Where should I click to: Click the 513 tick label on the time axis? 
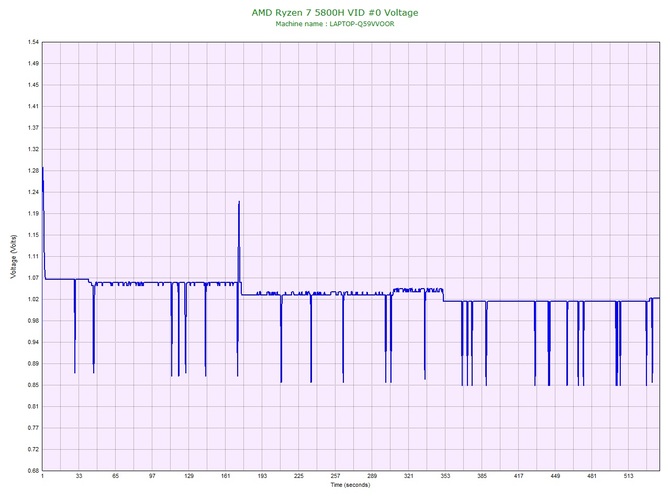[629, 476]
